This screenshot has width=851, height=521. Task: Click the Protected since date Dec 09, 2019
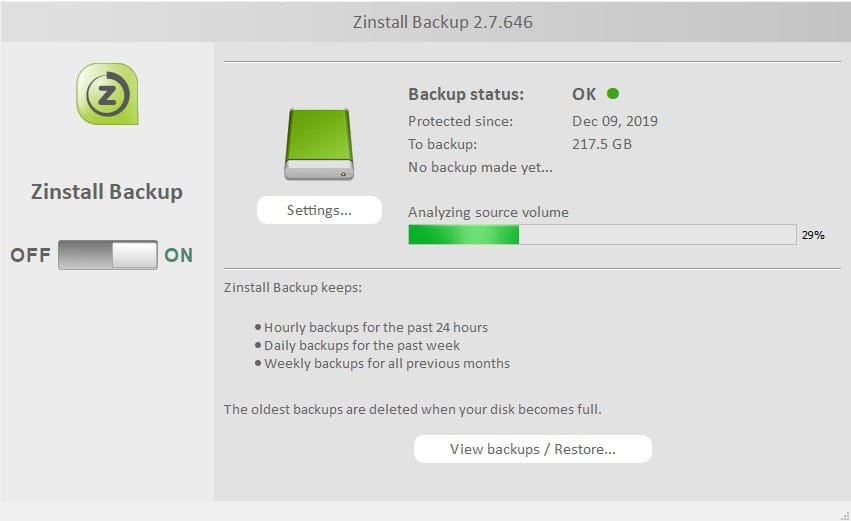(615, 120)
